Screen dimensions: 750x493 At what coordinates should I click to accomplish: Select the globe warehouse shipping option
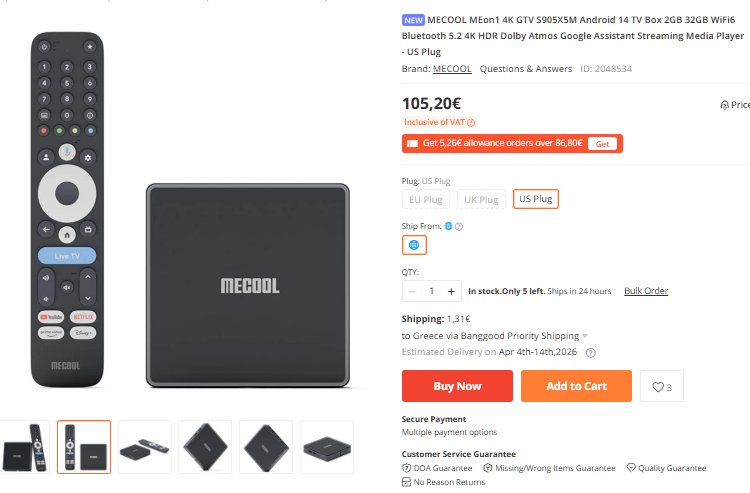(414, 245)
